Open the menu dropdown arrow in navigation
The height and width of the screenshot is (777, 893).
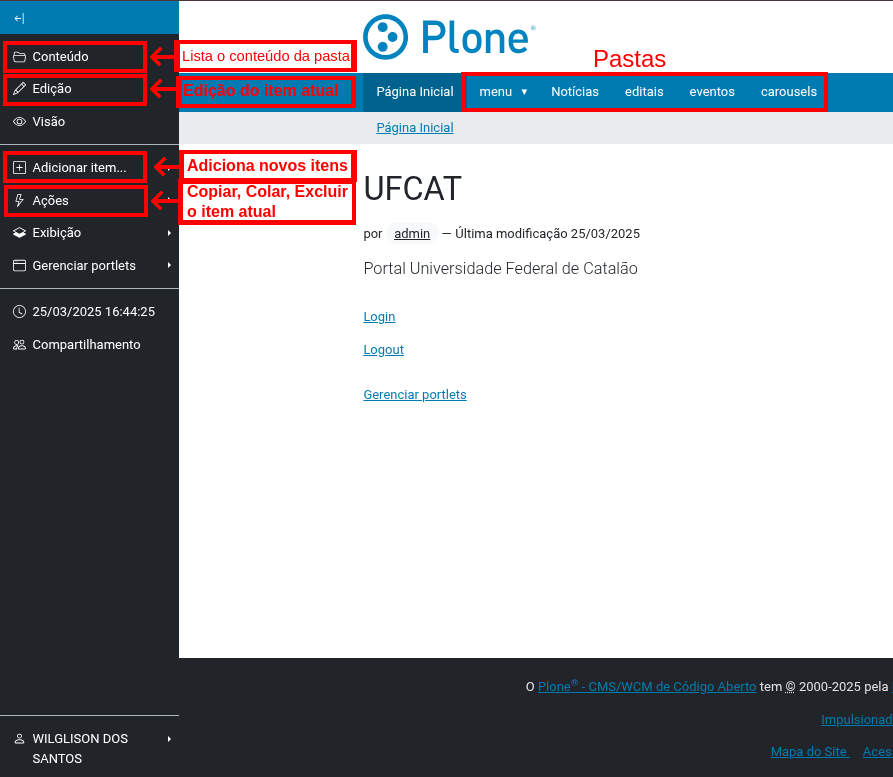524,92
